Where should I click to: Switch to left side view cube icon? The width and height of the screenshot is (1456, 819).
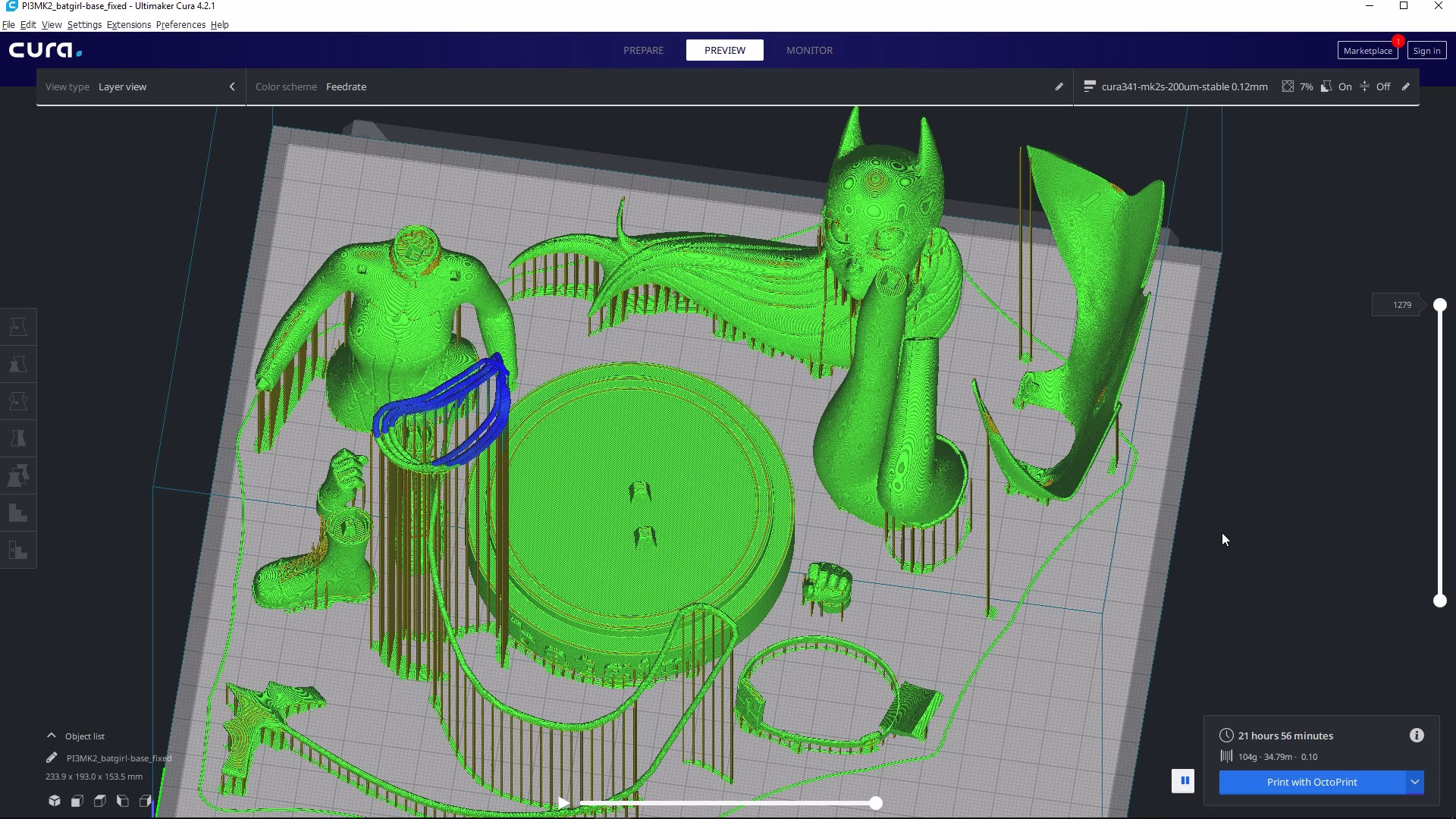pos(123,801)
